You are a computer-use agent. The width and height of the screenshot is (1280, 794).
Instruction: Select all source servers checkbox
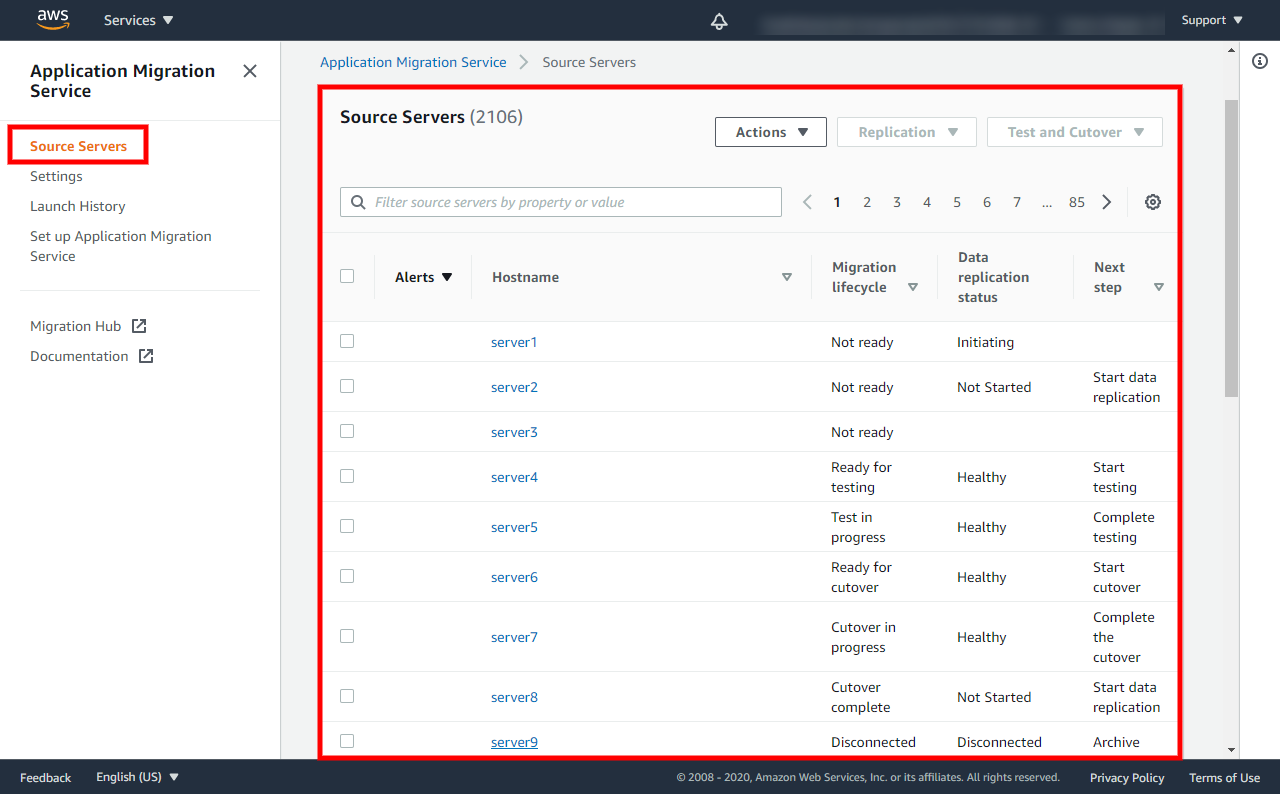(347, 276)
